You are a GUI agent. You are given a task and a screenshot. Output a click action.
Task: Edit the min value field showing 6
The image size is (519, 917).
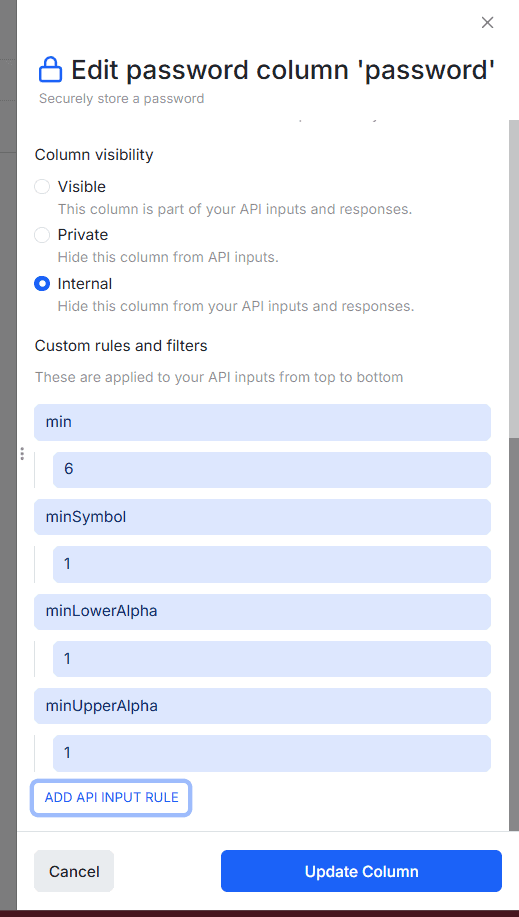point(271,470)
